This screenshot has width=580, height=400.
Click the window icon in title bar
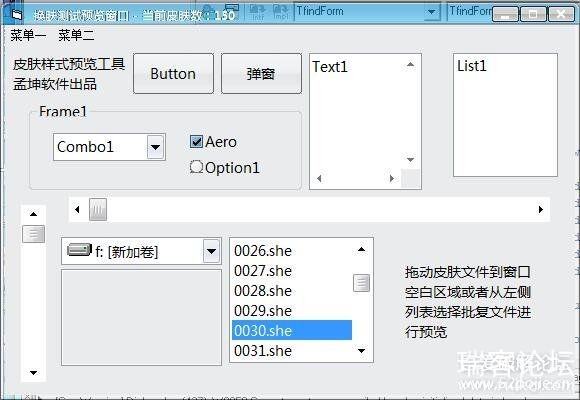tap(16, 14)
